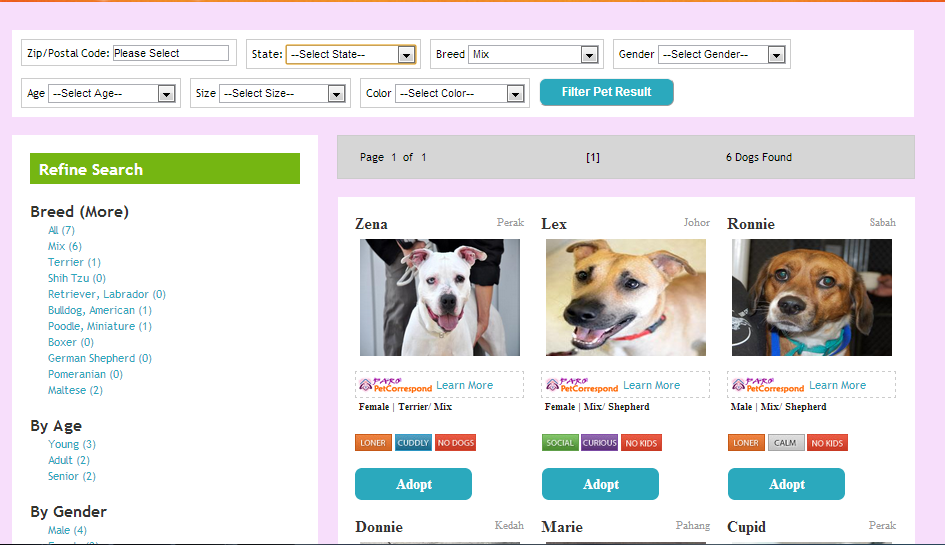The image size is (945, 545).
Task: Click Ronnie's NO KIDS trait badge
Action: (827, 443)
